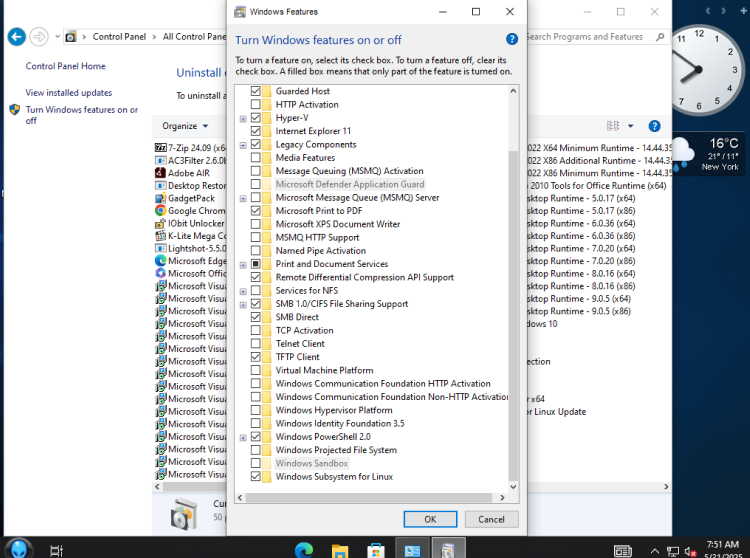Click the feature list scroll up arrow
Image resolution: width=750 pixels, height=558 pixels.
(513, 91)
